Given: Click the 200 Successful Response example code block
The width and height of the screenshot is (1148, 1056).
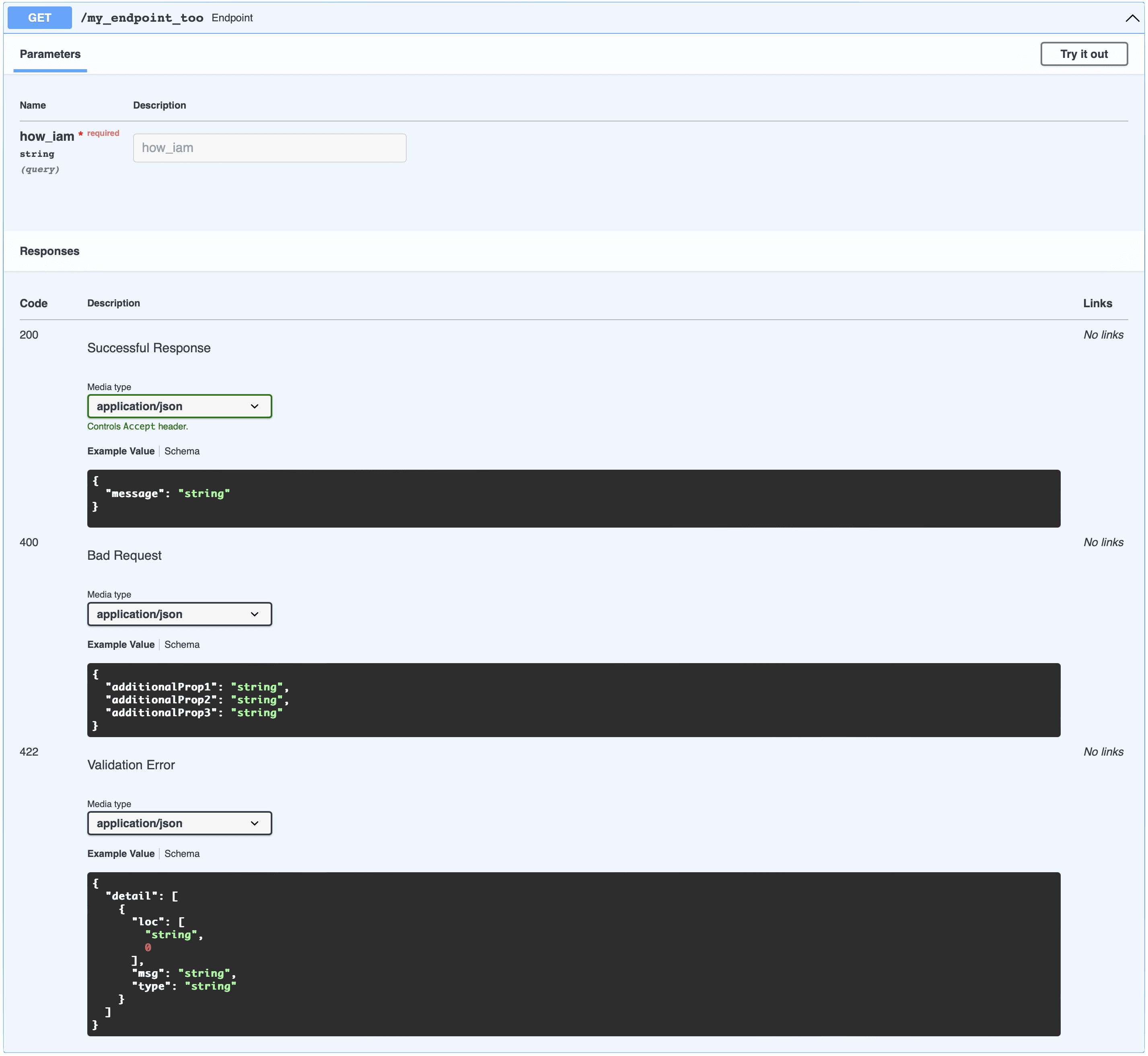Looking at the screenshot, I should point(572,498).
